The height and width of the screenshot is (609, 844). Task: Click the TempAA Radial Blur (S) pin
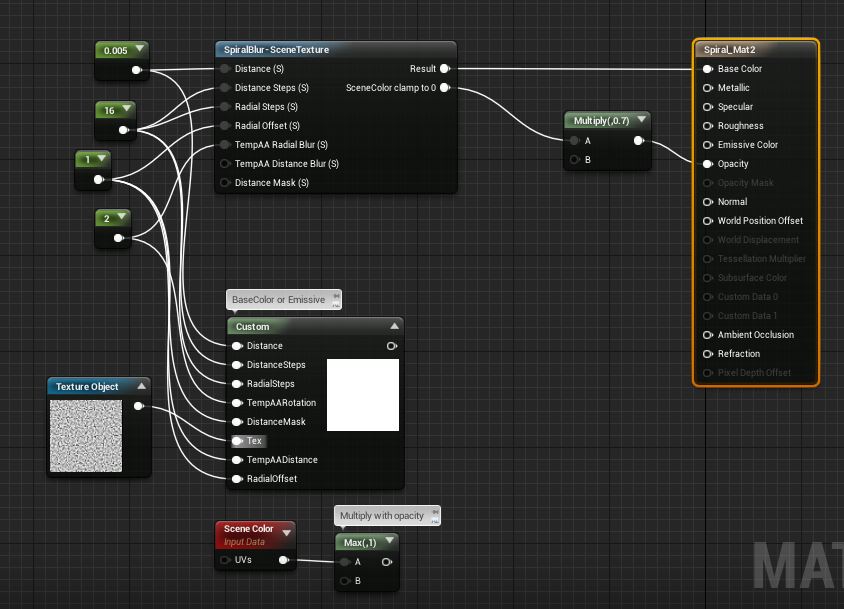click(226, 145)
